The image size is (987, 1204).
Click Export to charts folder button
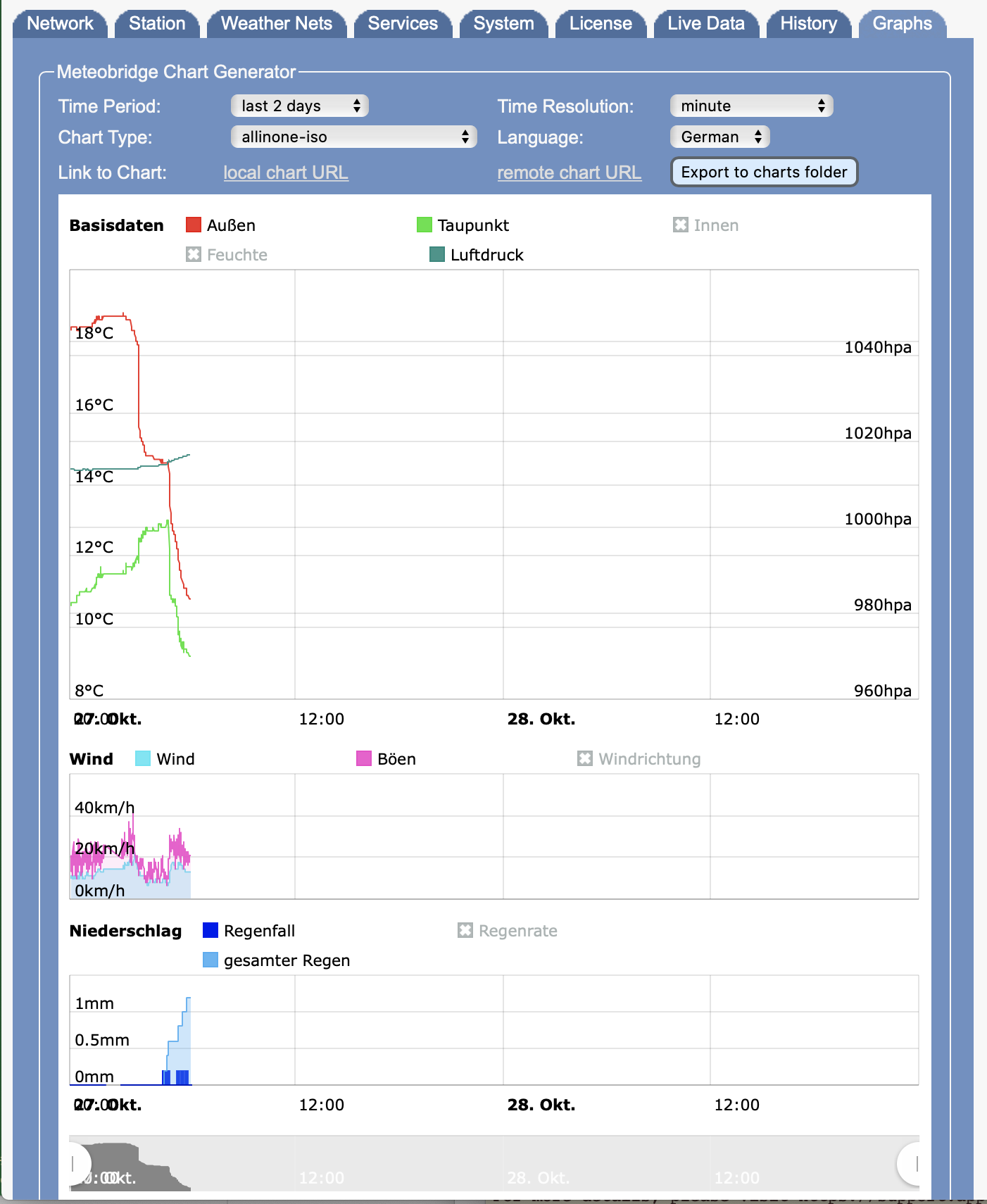[x=764, y=173]
